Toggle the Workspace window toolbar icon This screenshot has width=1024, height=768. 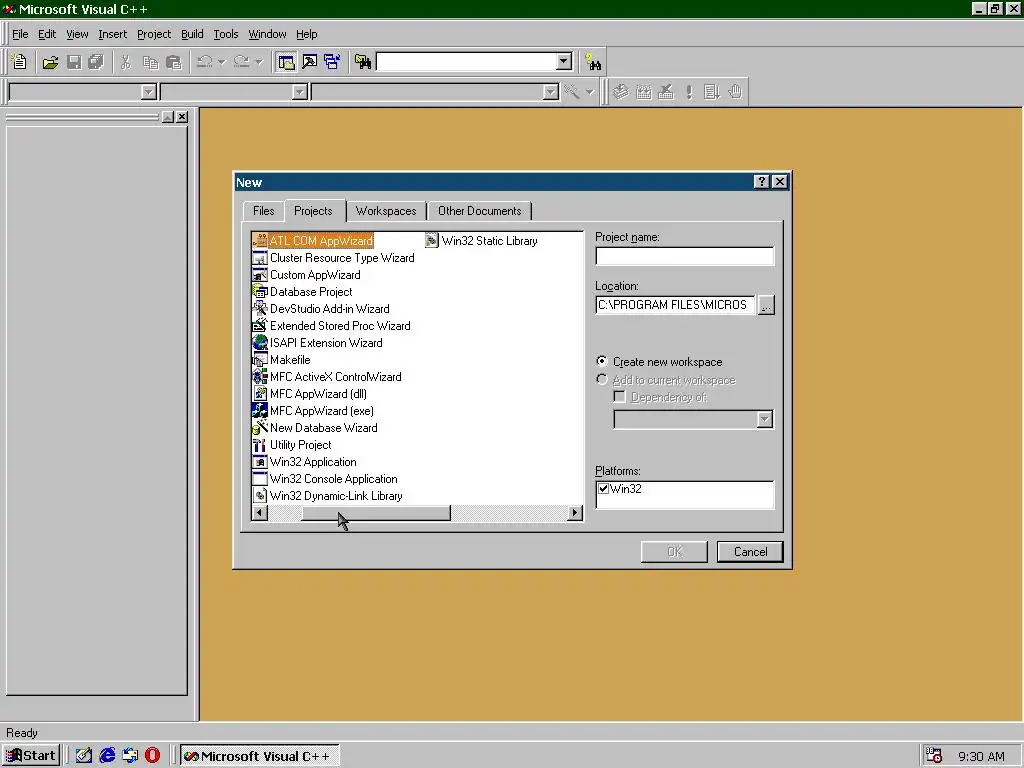pyautogui.click(x=286, y=62)
